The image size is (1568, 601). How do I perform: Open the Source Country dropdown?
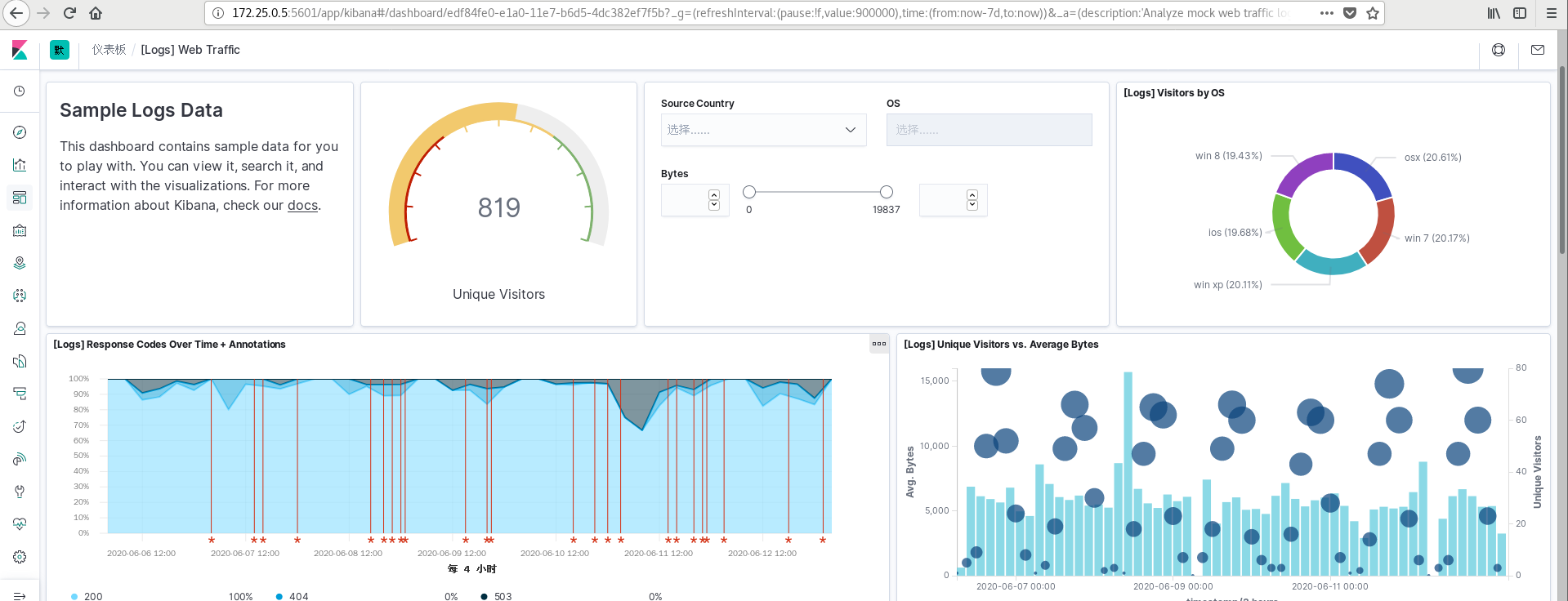click(763, 130)
